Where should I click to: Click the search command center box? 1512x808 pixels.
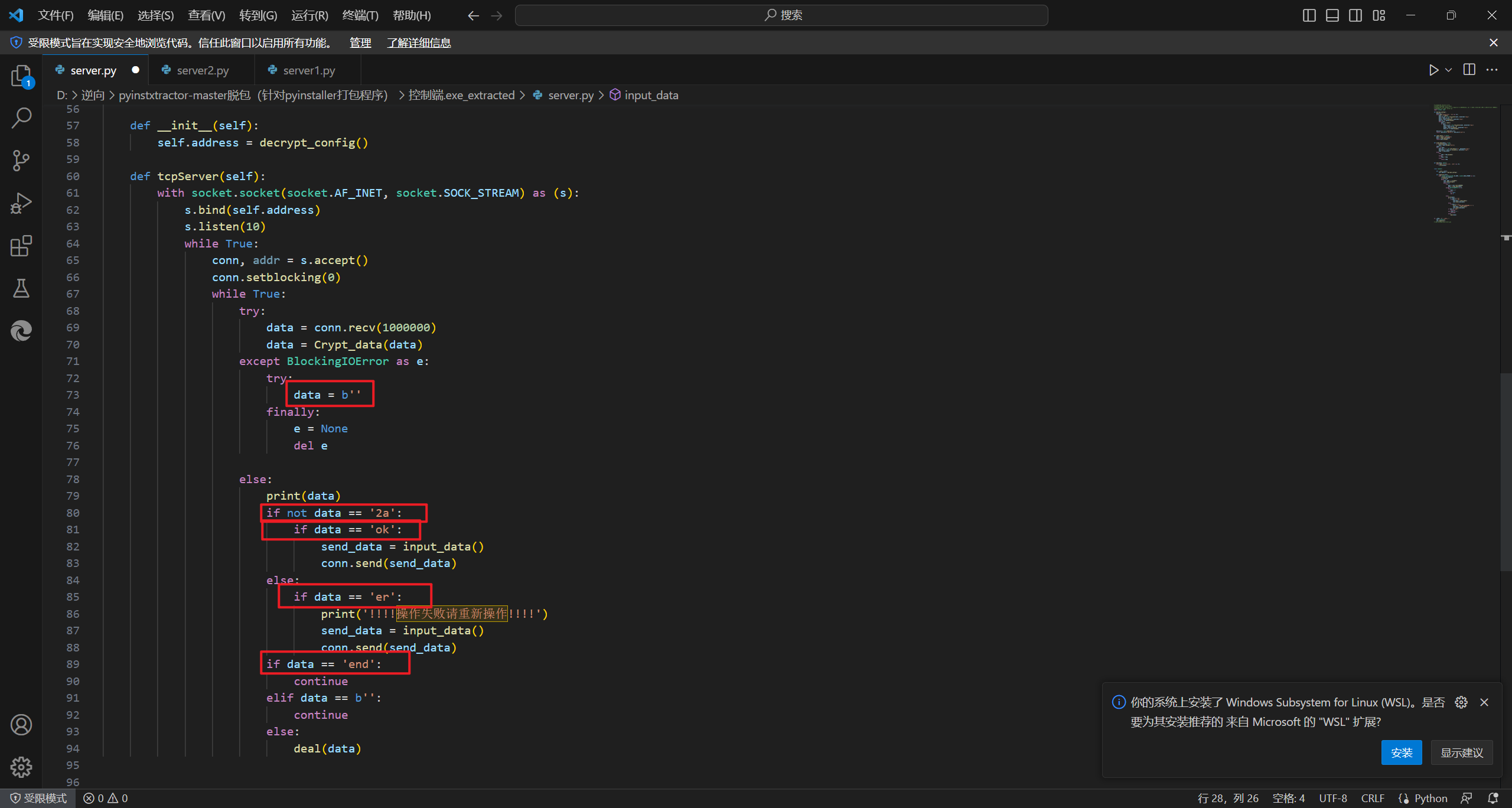[781, 15]
